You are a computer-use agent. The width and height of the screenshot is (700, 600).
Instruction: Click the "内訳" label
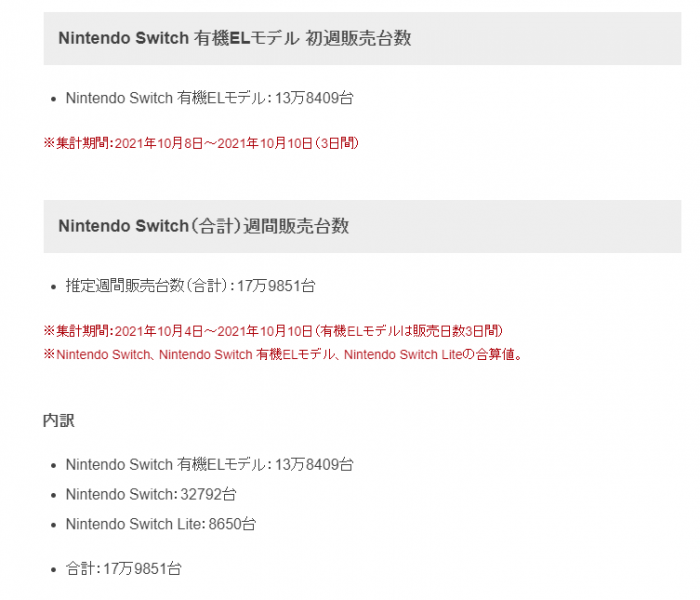(x=58, y=420)
